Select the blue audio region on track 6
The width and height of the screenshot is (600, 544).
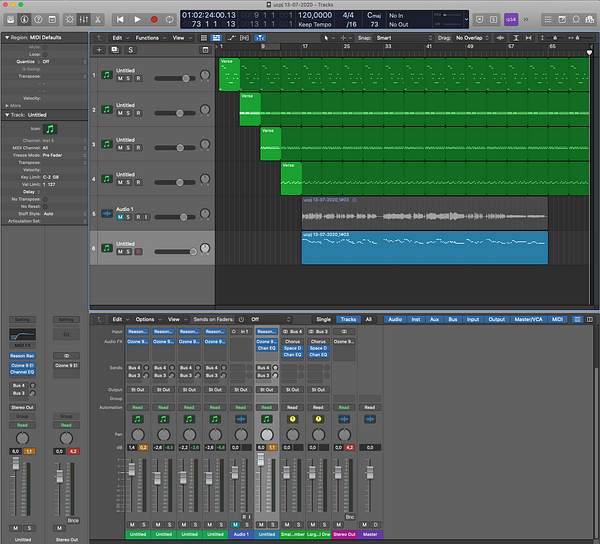pos(424,248)
